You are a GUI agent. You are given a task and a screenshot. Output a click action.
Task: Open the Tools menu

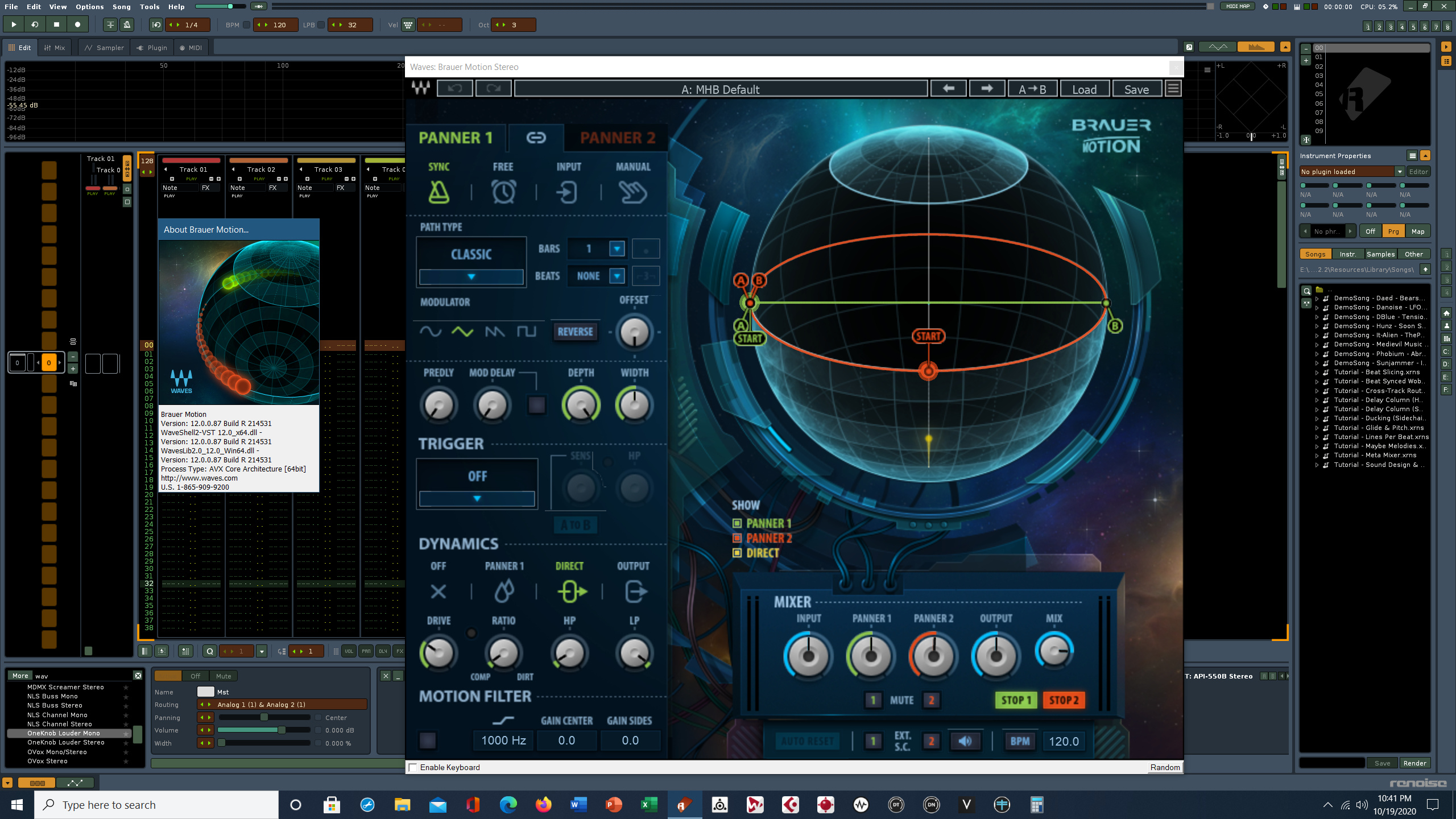coord(150,7)
